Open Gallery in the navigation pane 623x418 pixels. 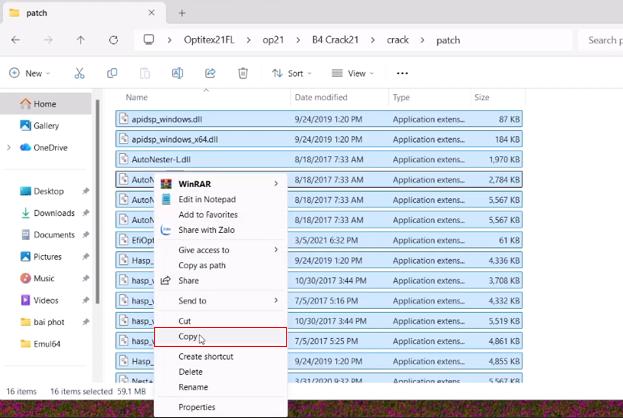(x=45, y=126)
